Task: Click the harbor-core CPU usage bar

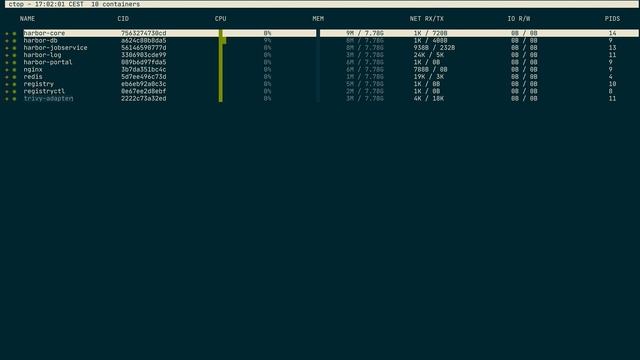Action: tap(221, 33)
